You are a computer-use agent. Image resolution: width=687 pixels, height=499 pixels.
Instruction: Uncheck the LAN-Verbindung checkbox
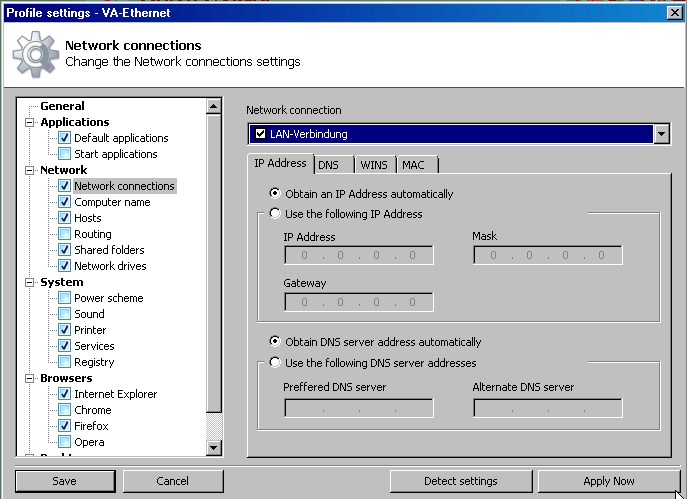point(260,134)
